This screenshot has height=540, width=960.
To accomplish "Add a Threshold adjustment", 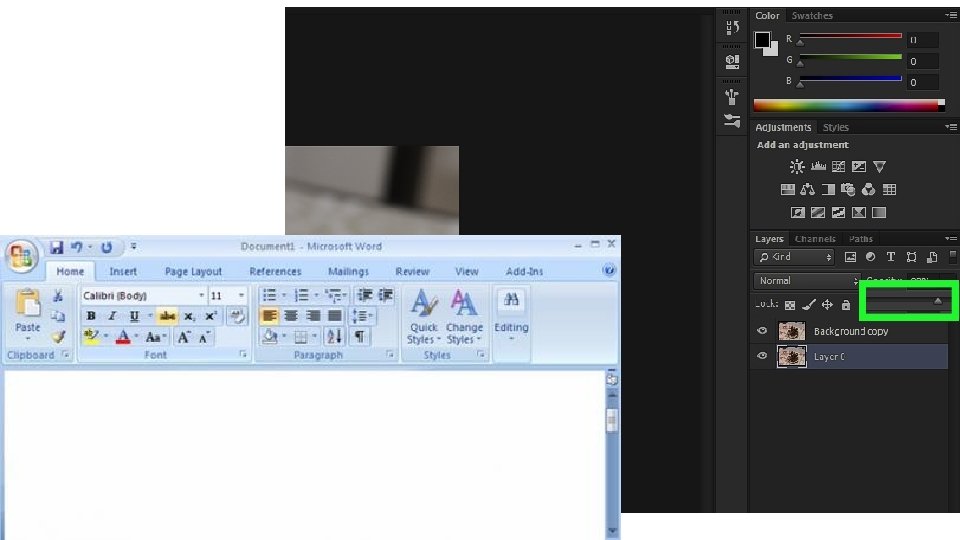I will click(x=838, y=212).
